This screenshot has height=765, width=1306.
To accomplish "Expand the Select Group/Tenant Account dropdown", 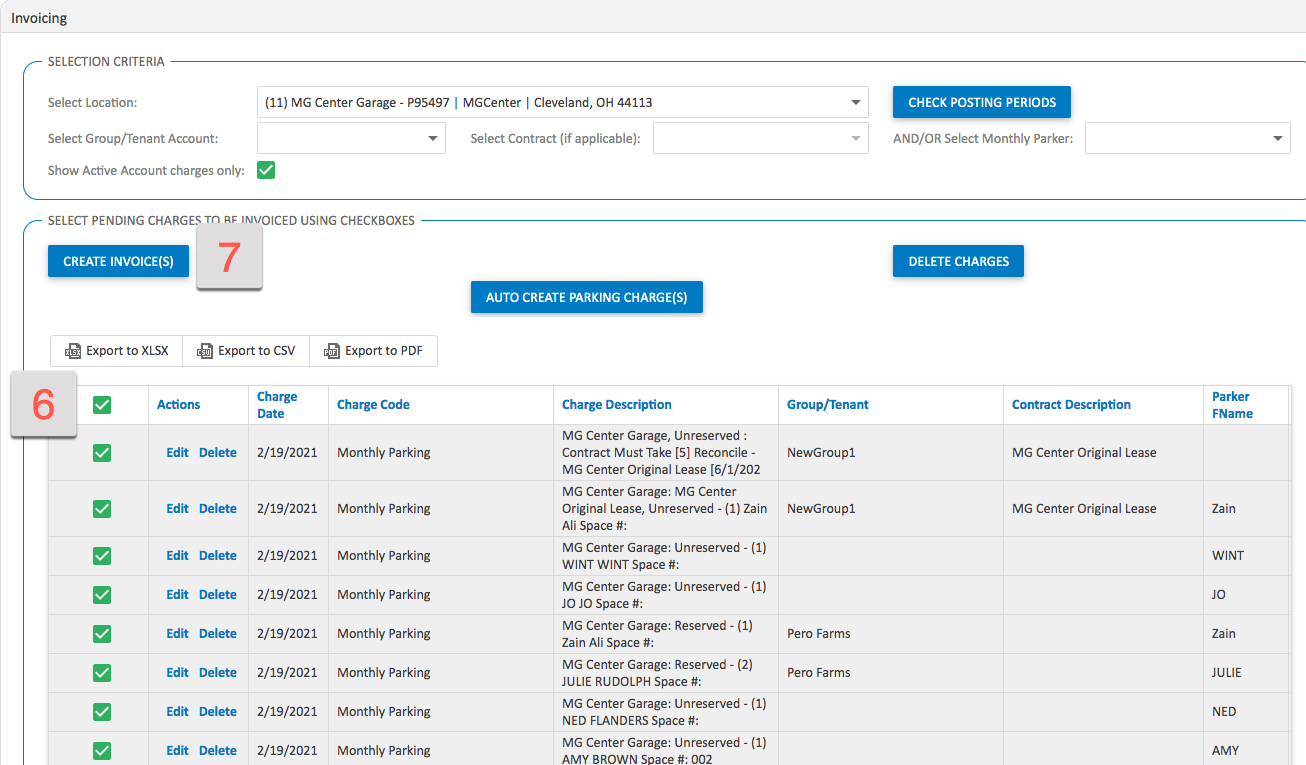I will tap(432, 138).
